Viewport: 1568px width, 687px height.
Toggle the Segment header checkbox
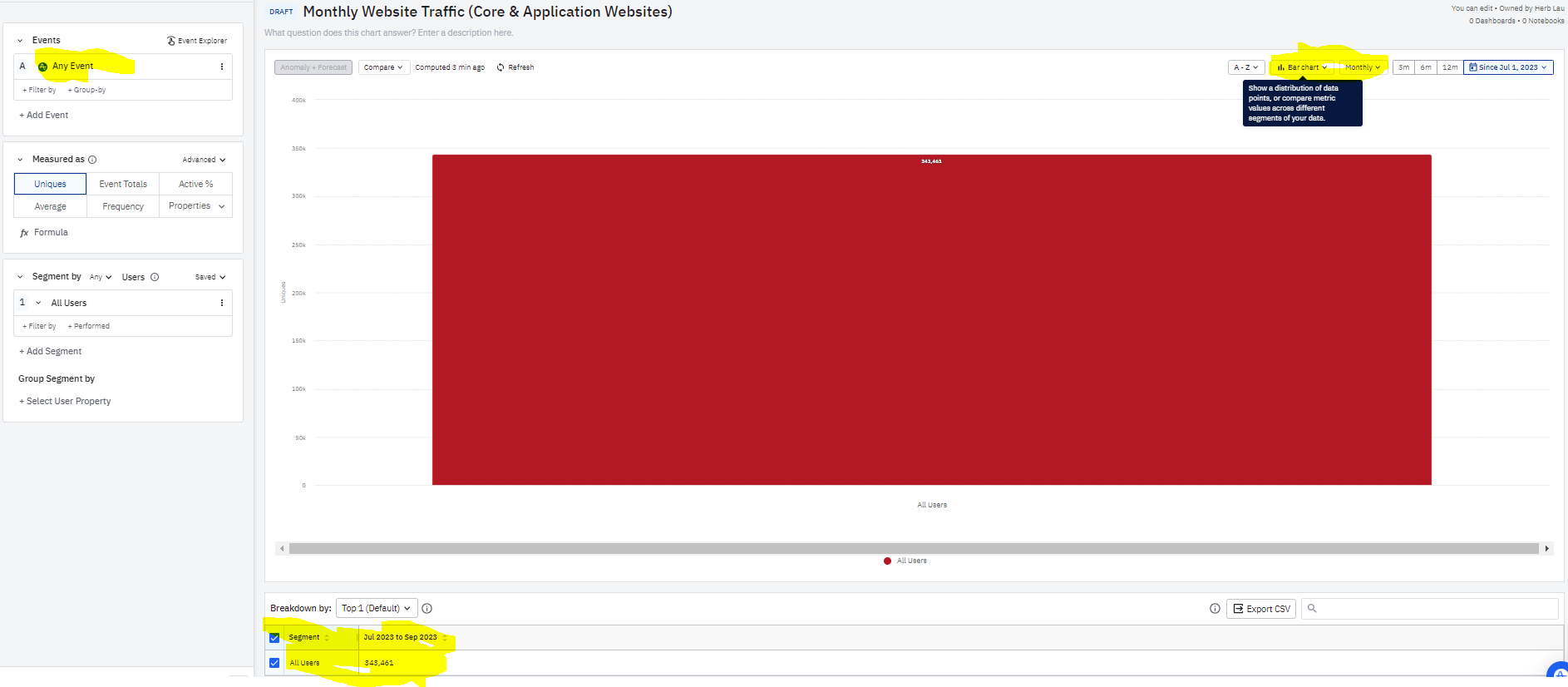click(274, 638)
